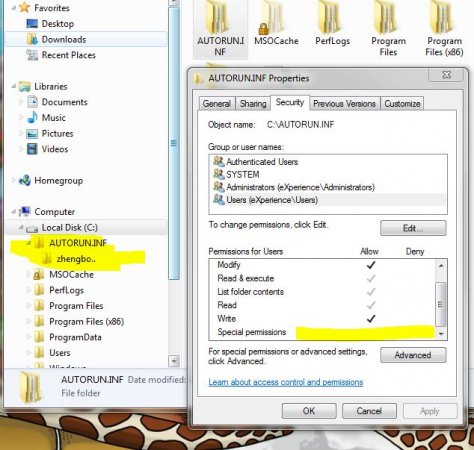The image size is (474, 450).
Task: Click the permissions list scroll down arrow
Action: pyautogui.click(x=441, y=334)
